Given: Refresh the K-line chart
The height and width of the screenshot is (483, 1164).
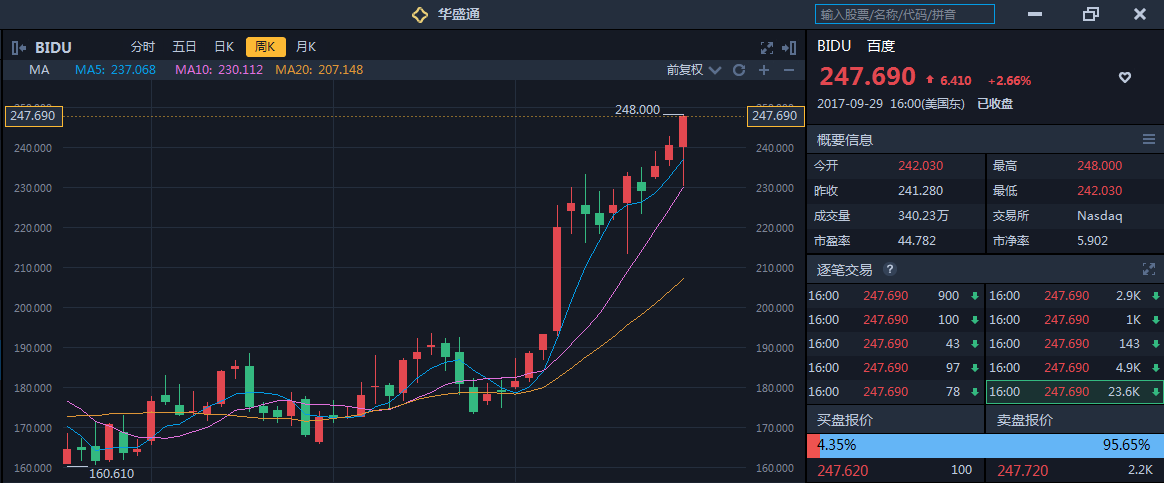Looking at the screenshot, I should coord(739,70).
